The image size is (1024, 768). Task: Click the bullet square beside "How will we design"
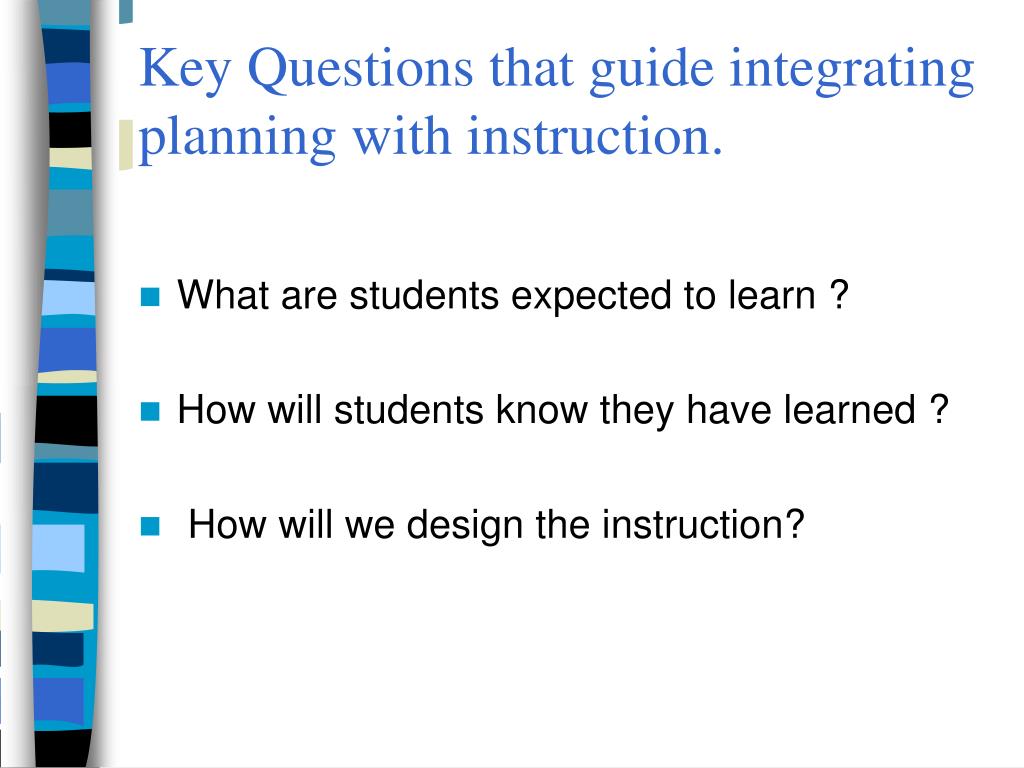click(151, 526)
